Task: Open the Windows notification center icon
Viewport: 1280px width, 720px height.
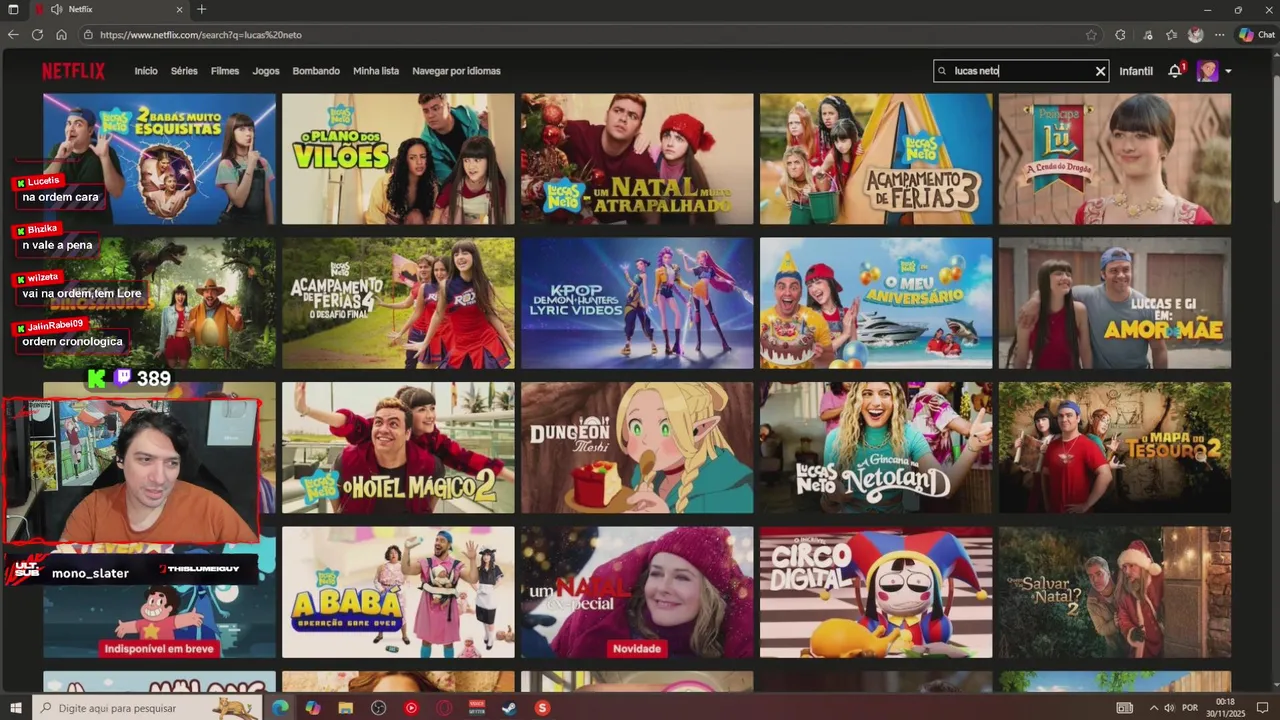Action: 1262,708
